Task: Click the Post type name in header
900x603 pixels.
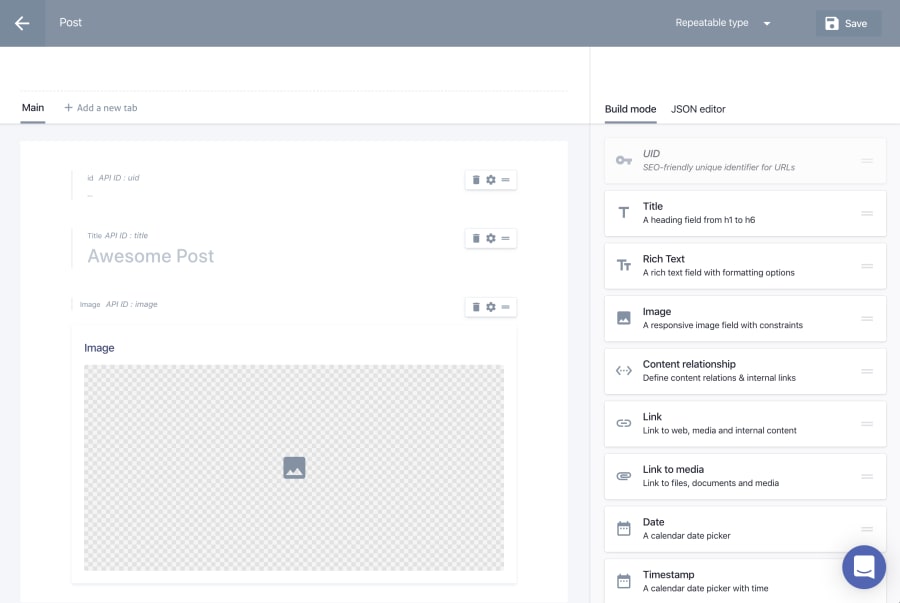Action: tap(71, 22)
